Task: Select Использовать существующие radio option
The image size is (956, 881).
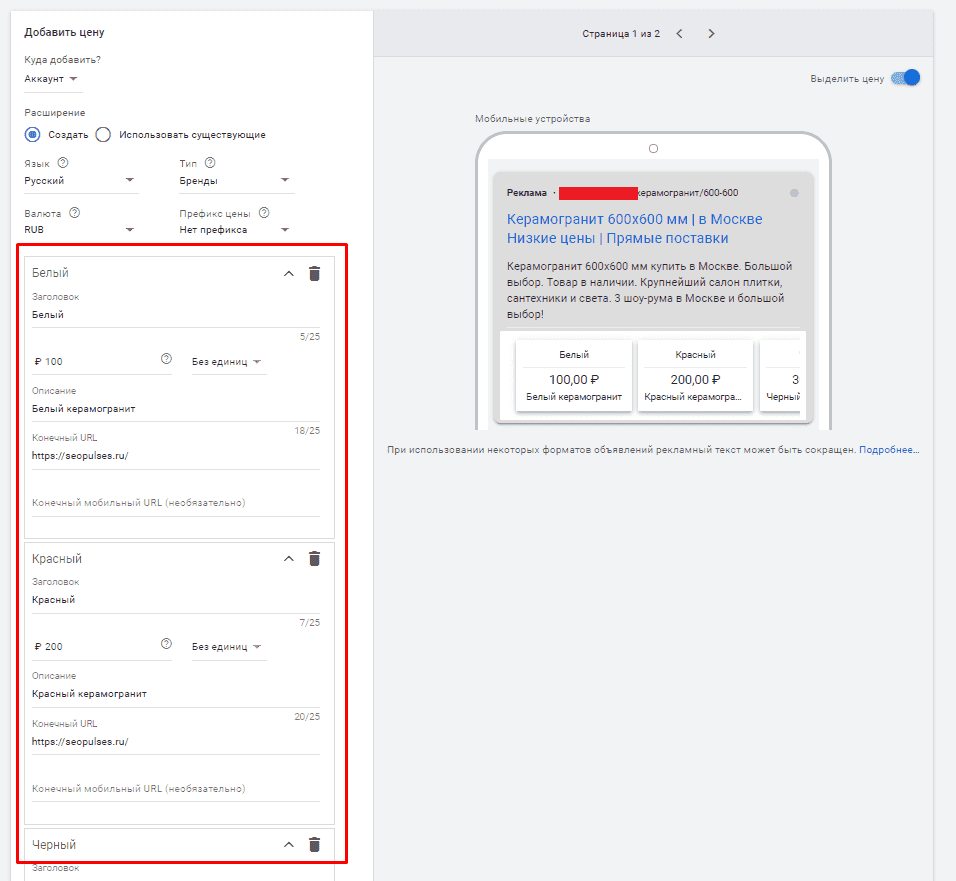Action: click(x=103, y=135)
